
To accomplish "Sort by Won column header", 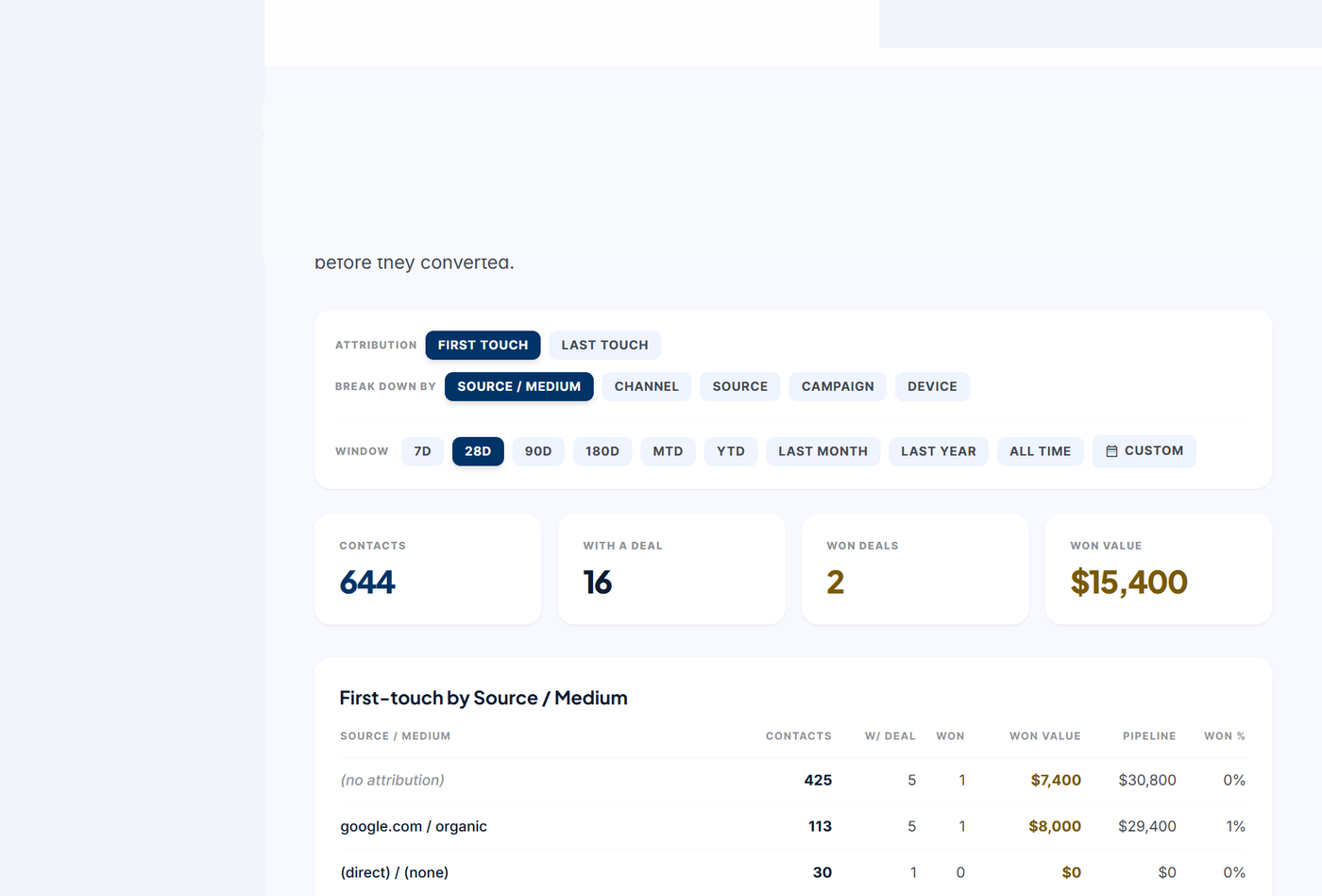I will coord(950,736).
